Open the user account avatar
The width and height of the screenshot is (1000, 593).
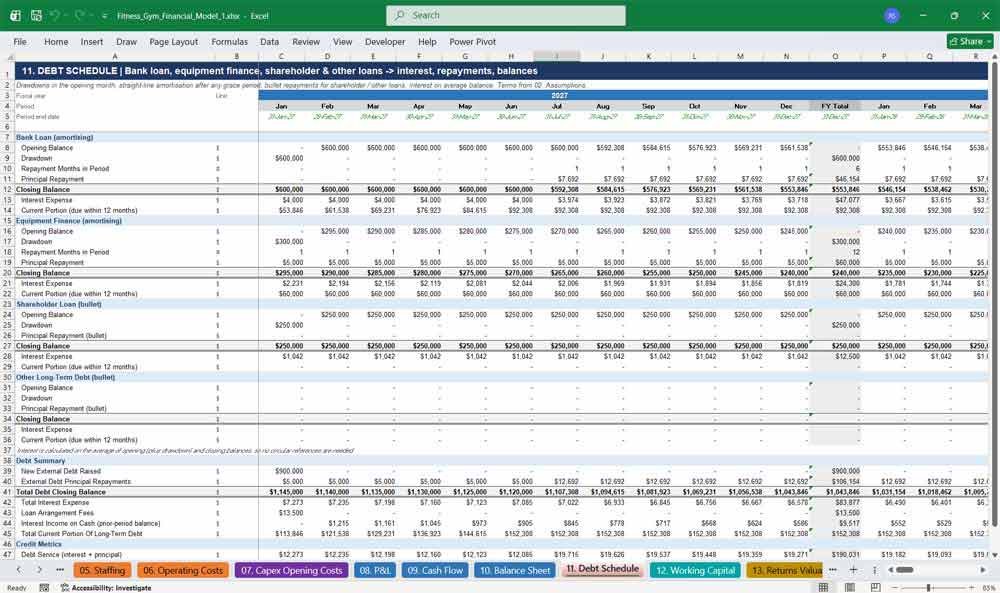pyautogui.click(x=892, y=15)
